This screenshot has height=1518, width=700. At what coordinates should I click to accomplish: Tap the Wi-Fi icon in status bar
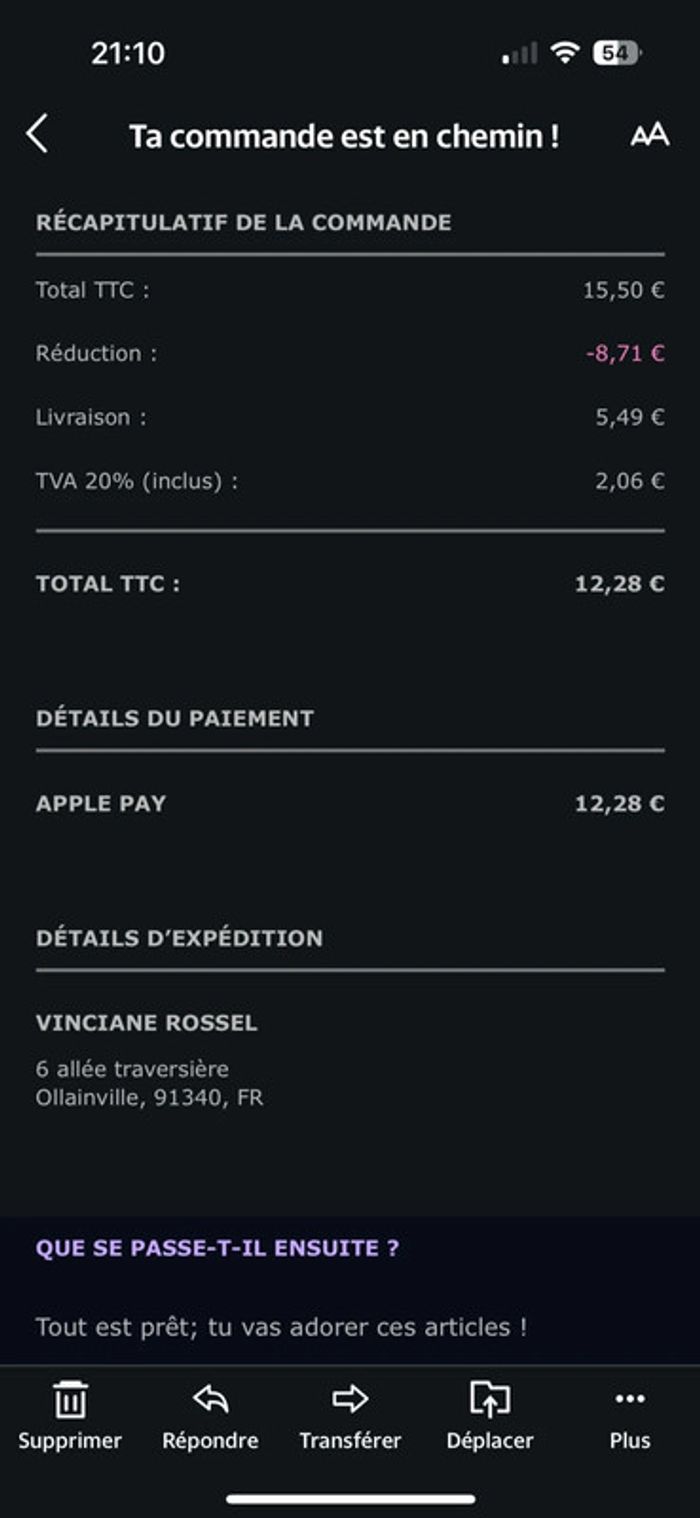(561, 57)
